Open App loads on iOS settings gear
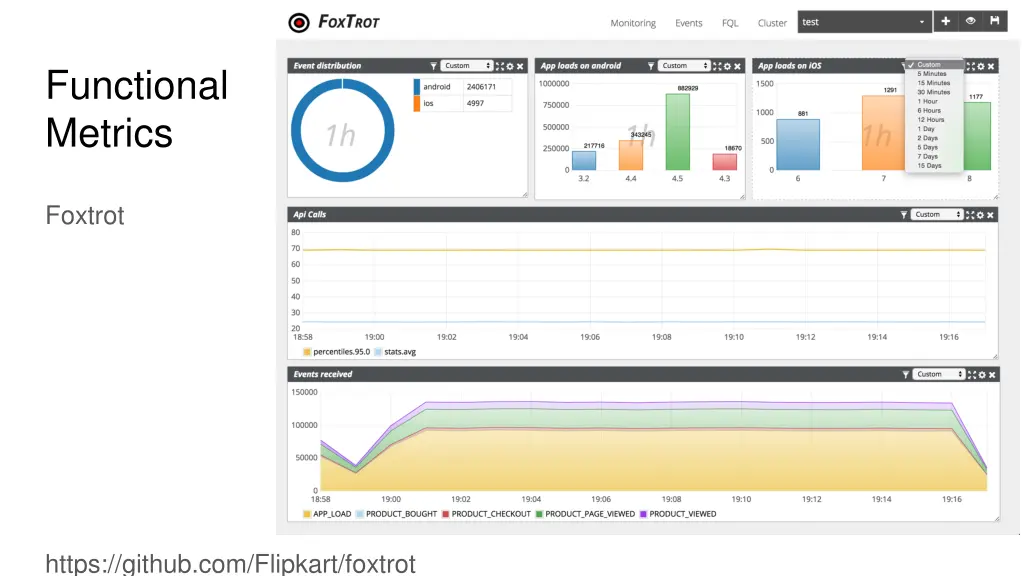 click(981, 66)
